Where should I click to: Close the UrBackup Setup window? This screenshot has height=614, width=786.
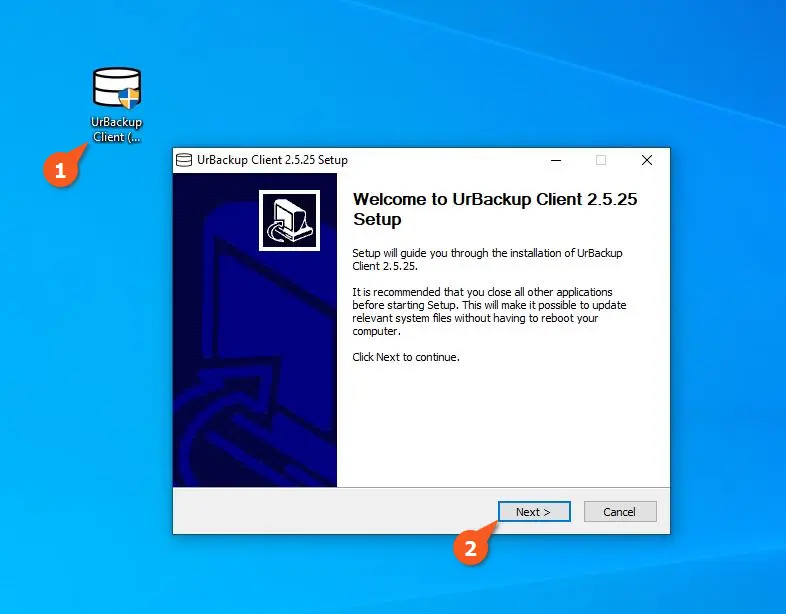(x=647, y=160)
